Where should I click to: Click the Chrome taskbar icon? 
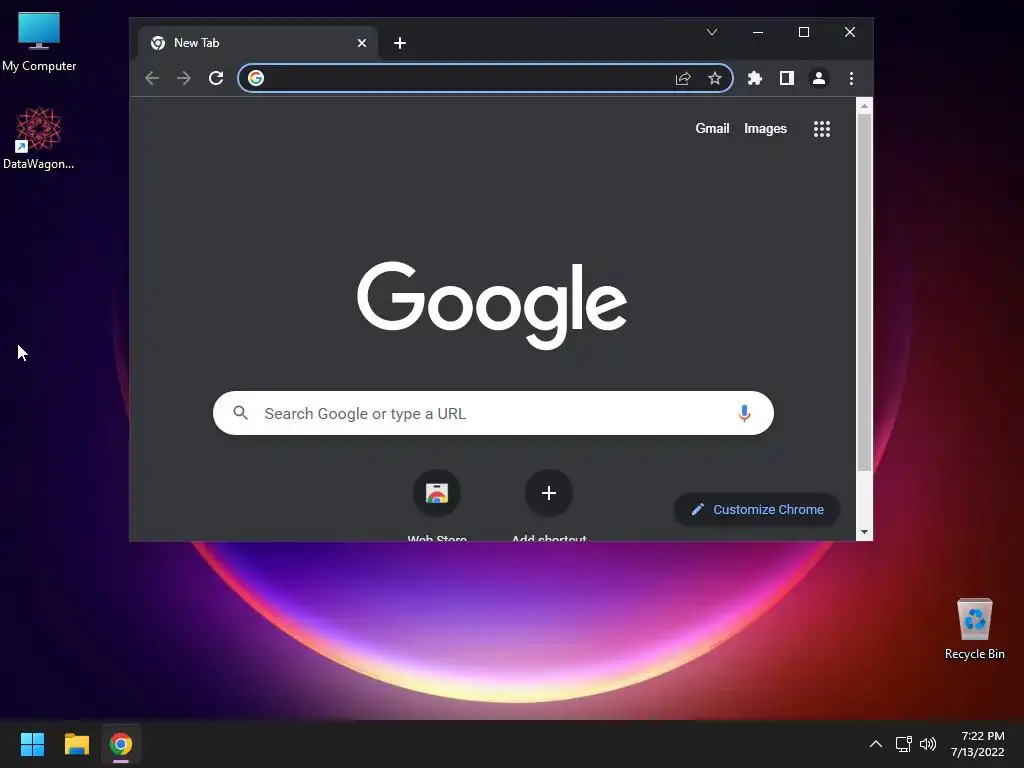click(121, 744)
